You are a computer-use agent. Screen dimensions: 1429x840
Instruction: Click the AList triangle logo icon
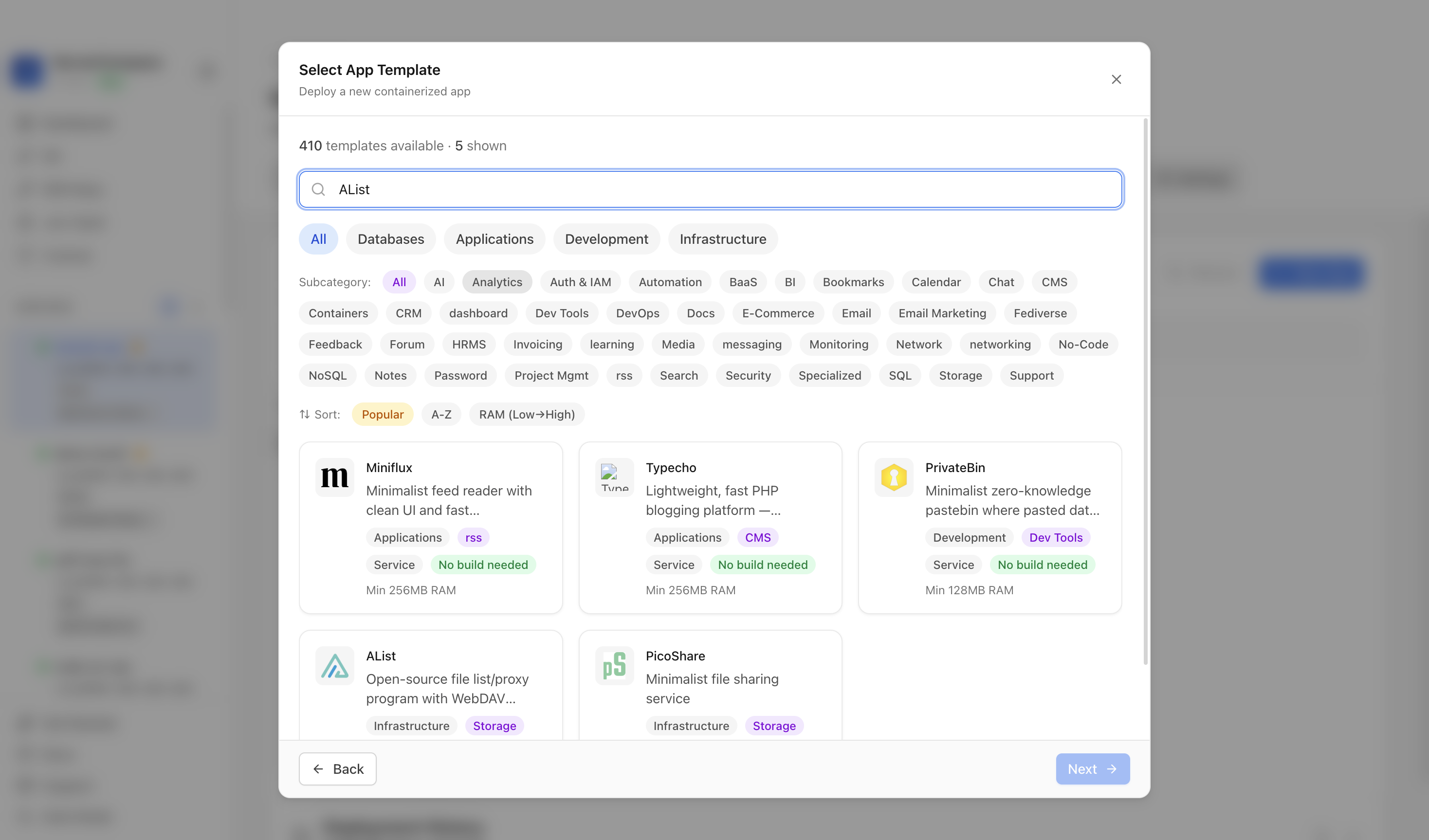(334, 665)
